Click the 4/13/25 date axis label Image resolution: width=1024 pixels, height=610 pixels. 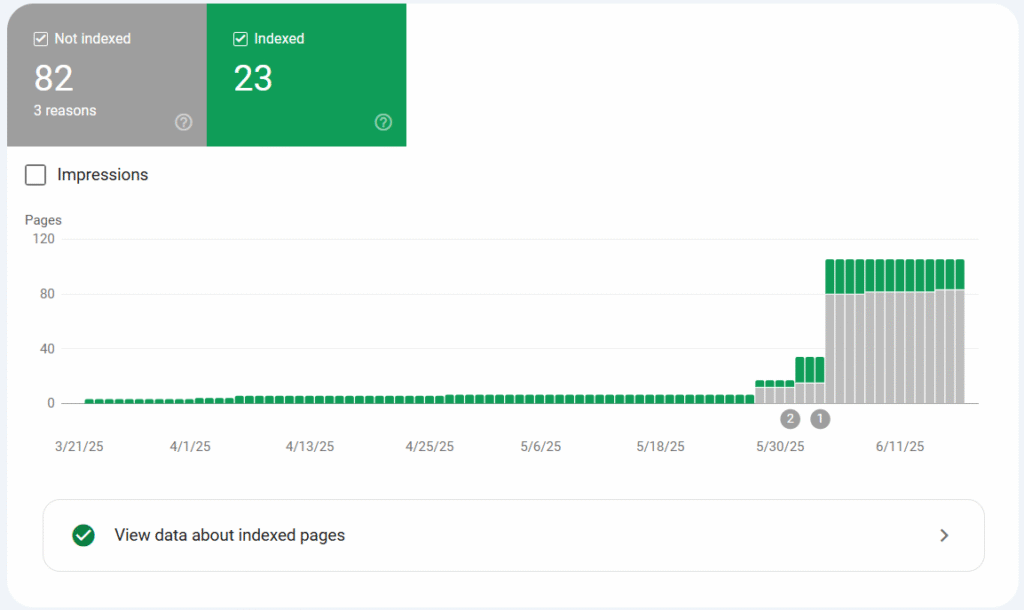coord(310,447)
